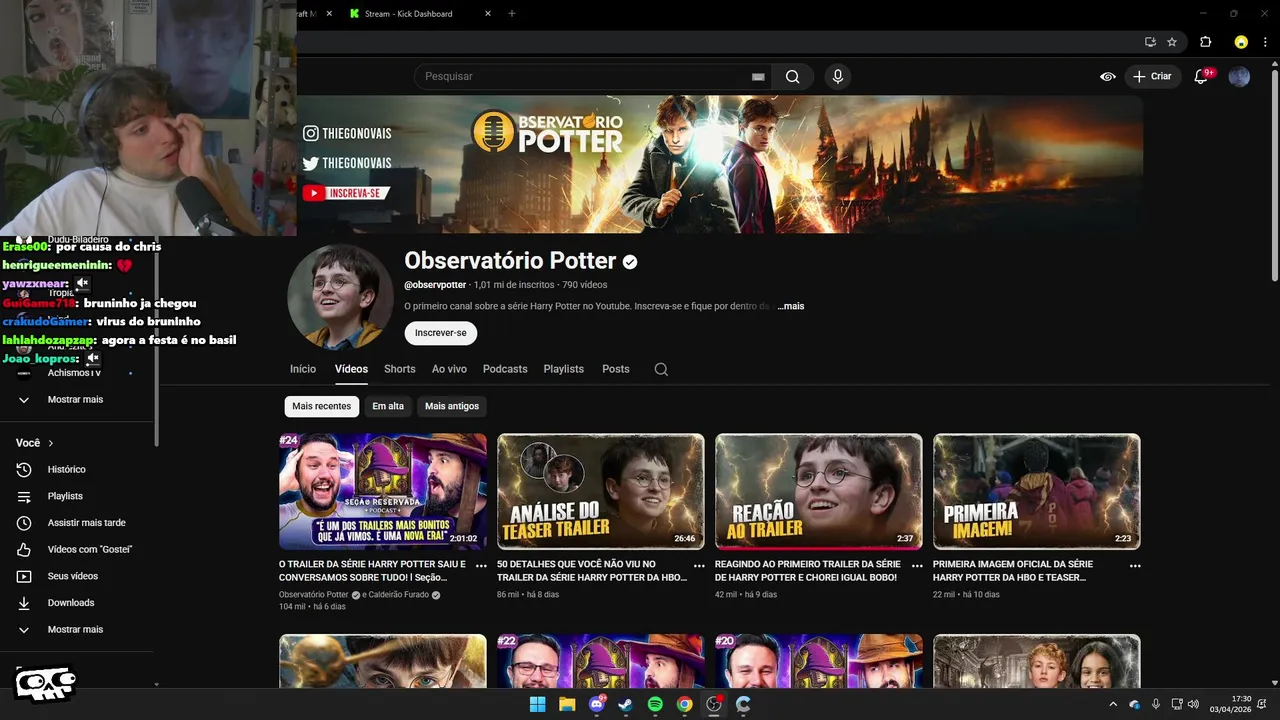The image size is (1280, 720).
Task: Close the Stream - Kick Dashboard tab
Action: [x=488, y=14]
